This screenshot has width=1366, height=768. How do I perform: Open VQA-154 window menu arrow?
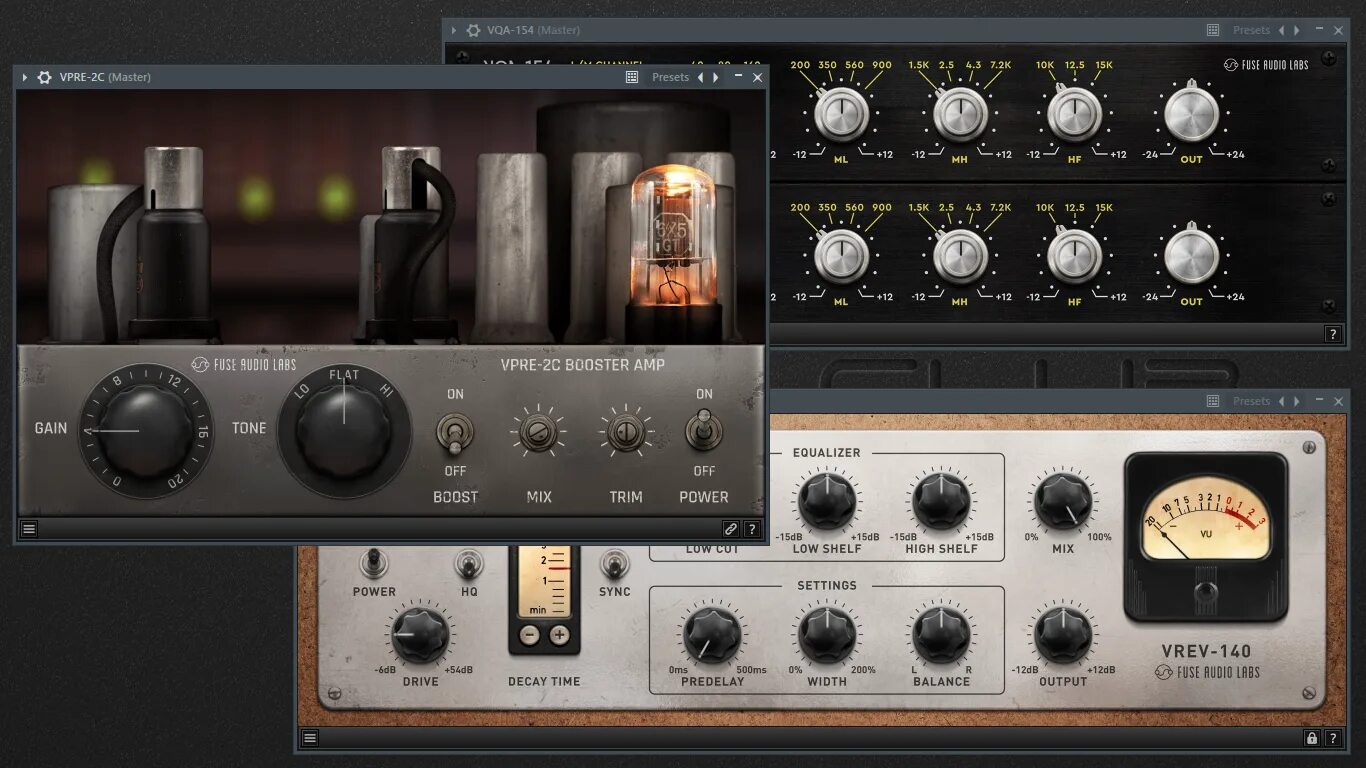(454, 30)
